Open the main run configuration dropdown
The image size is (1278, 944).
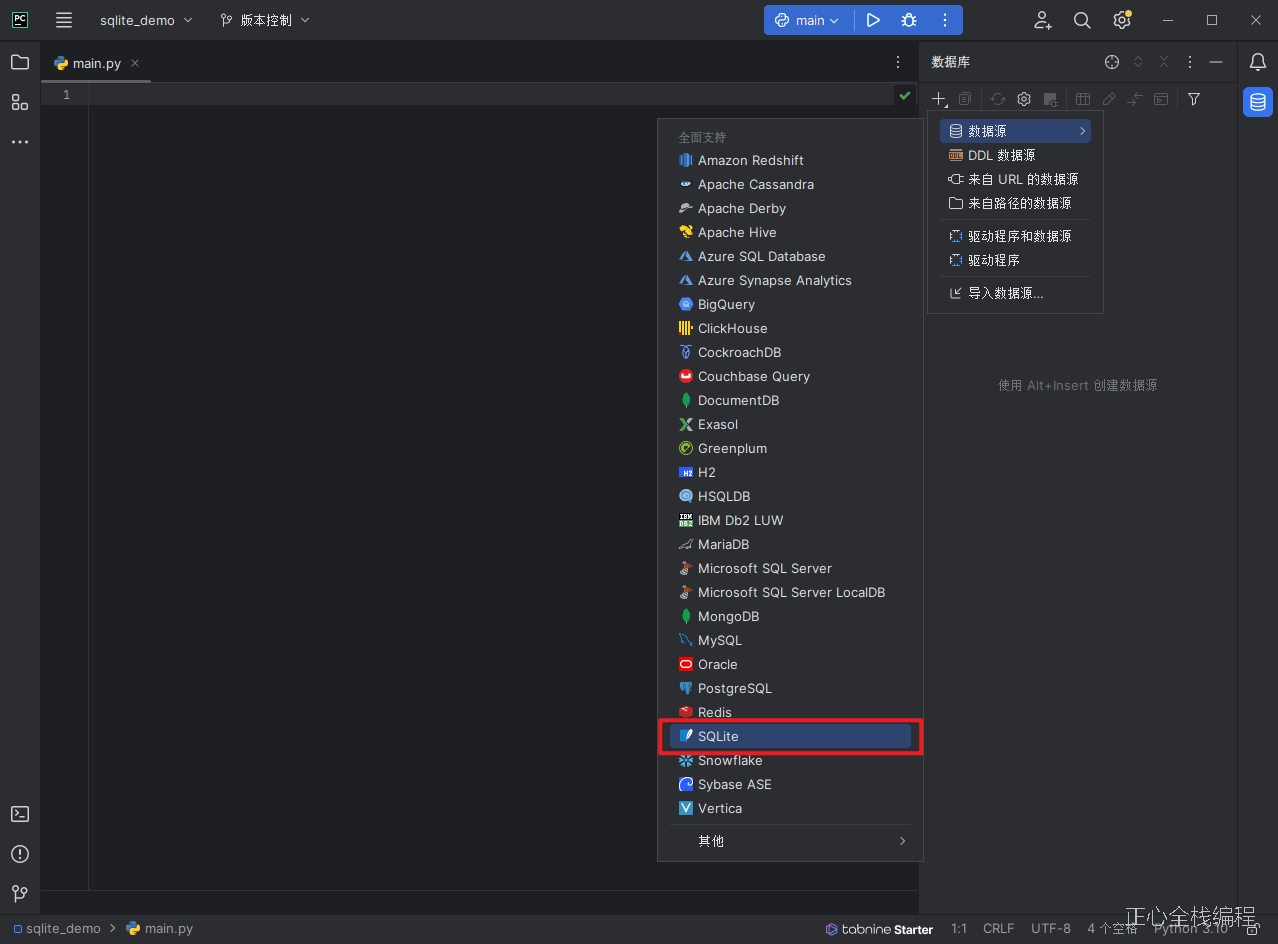pos(808,20)
